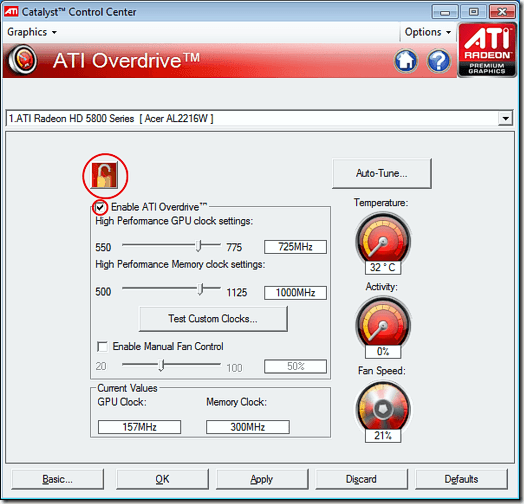524x504 pixels.
Task: Click the 157MHz current GPU clock value
Action: point(139,427)
